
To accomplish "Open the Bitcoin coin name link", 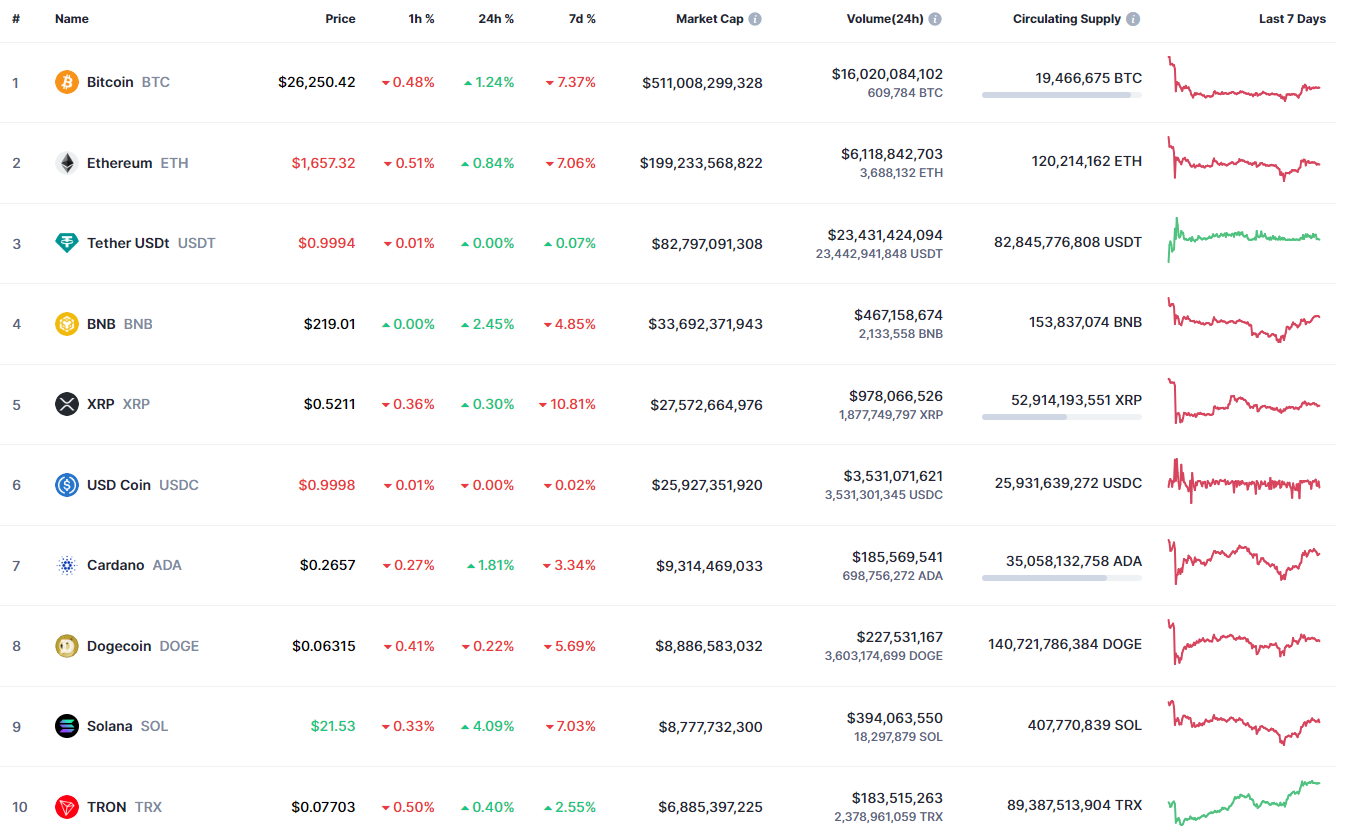I will point(109,82).
